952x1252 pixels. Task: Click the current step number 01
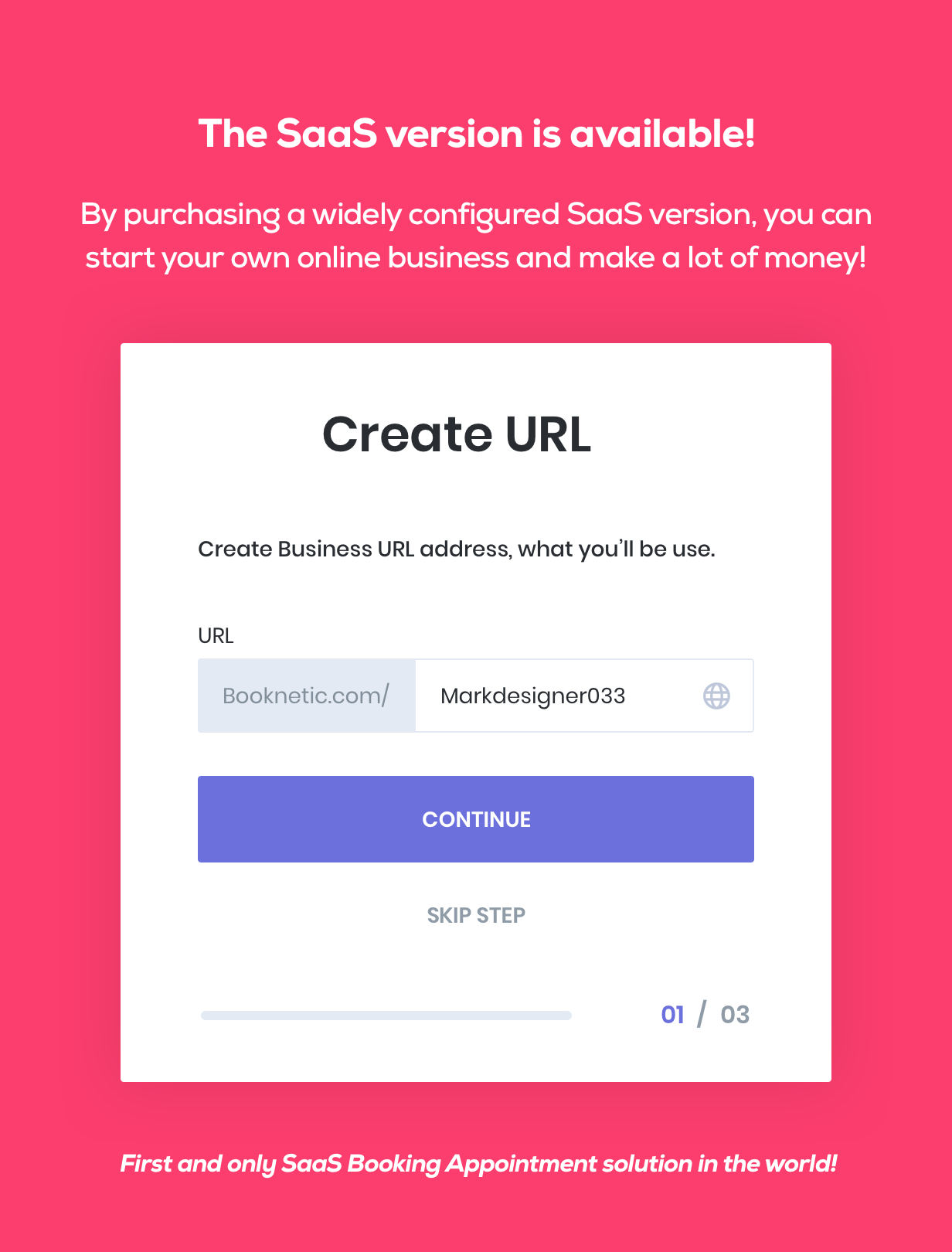click(672, 1015)
